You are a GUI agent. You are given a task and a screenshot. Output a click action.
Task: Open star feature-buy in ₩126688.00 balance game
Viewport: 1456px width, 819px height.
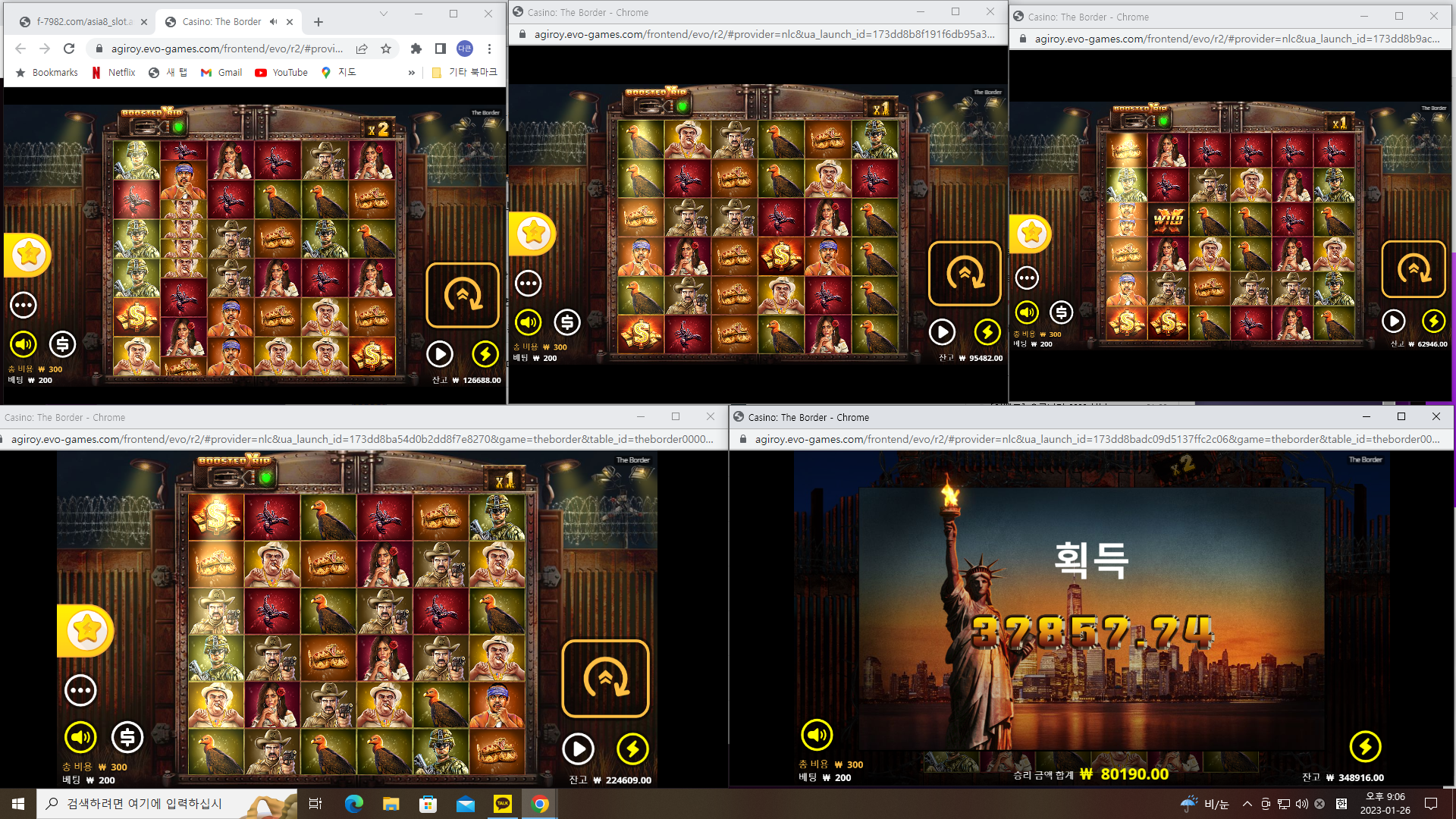click(x=28, y=255)
